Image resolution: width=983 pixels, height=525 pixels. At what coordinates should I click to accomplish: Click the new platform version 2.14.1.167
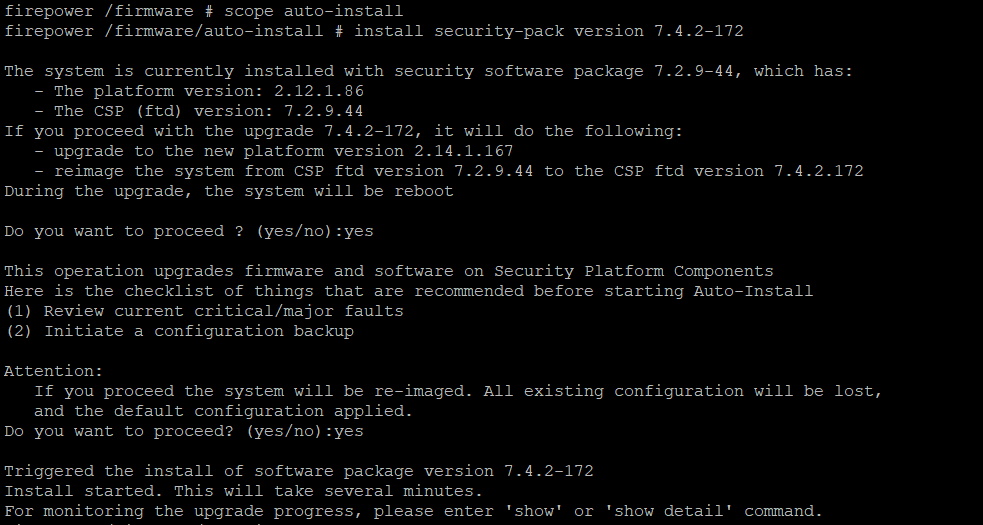pyautogui.click(x=463, y=152)
